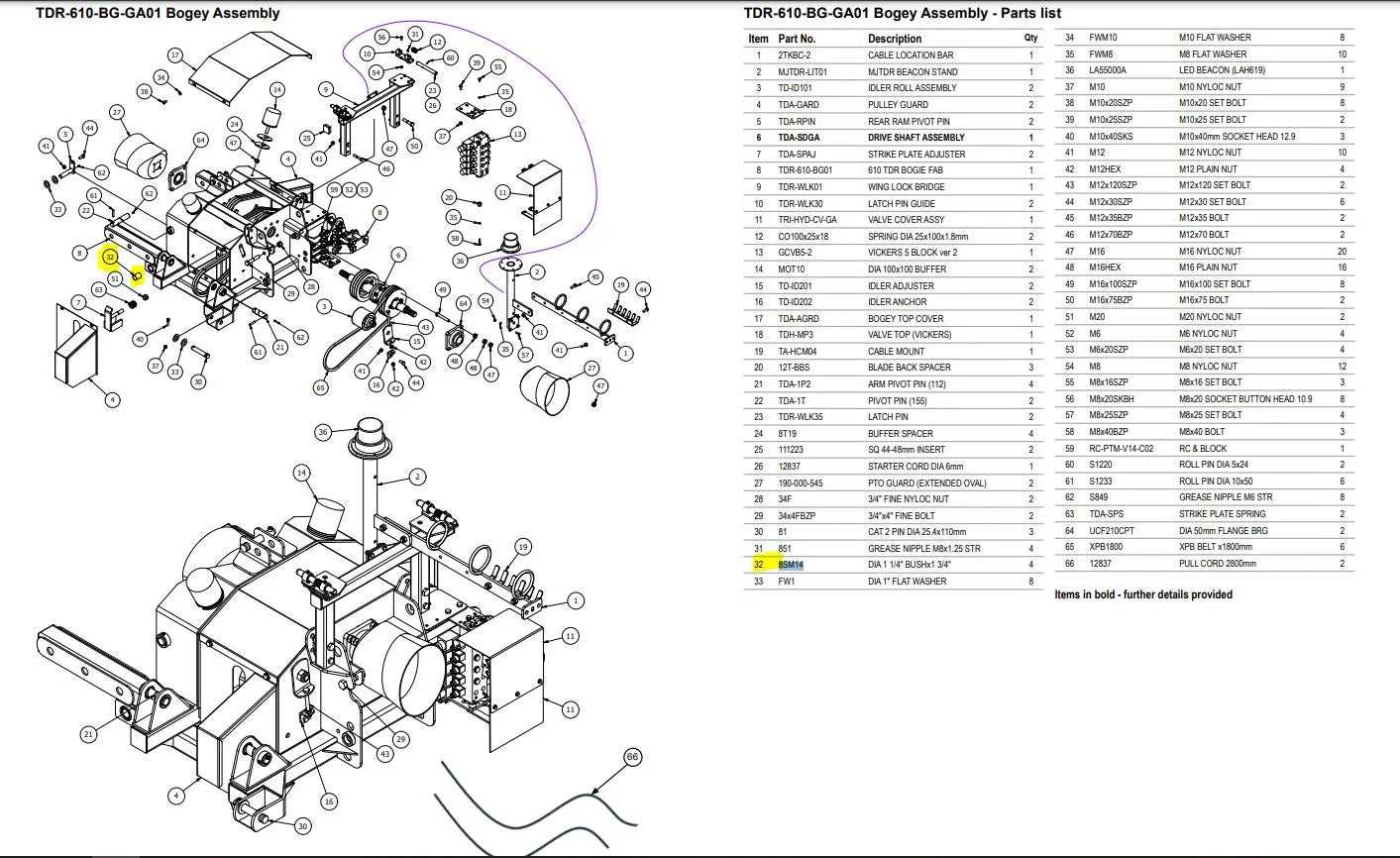This screenshot has width=1400, height=858.
Task: Click the Description column header of parts list
Action: pos(895,39)
